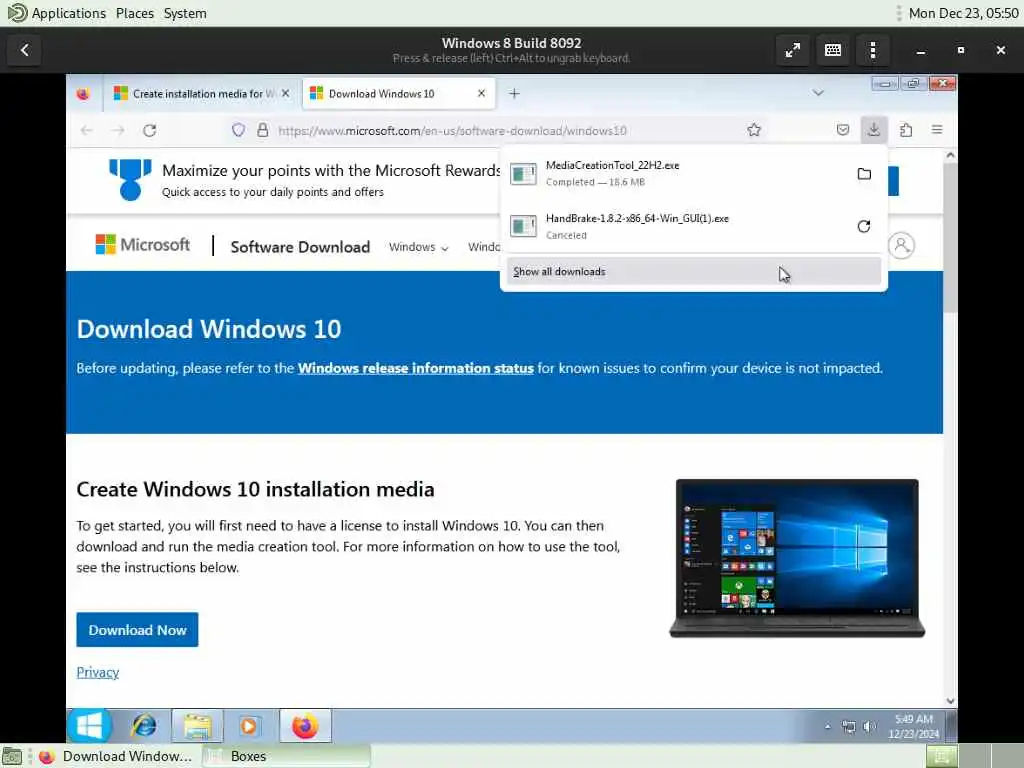The width and height of the screenshot is (1024, 768).
Task: Click the Software Download heading link
Action: (300, 247)
